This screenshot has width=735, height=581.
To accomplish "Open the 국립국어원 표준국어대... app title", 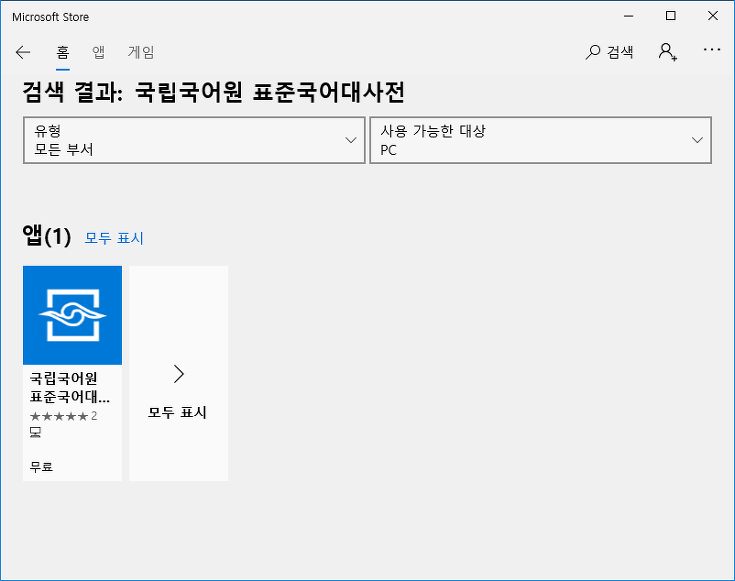I will tap(70, 387).
